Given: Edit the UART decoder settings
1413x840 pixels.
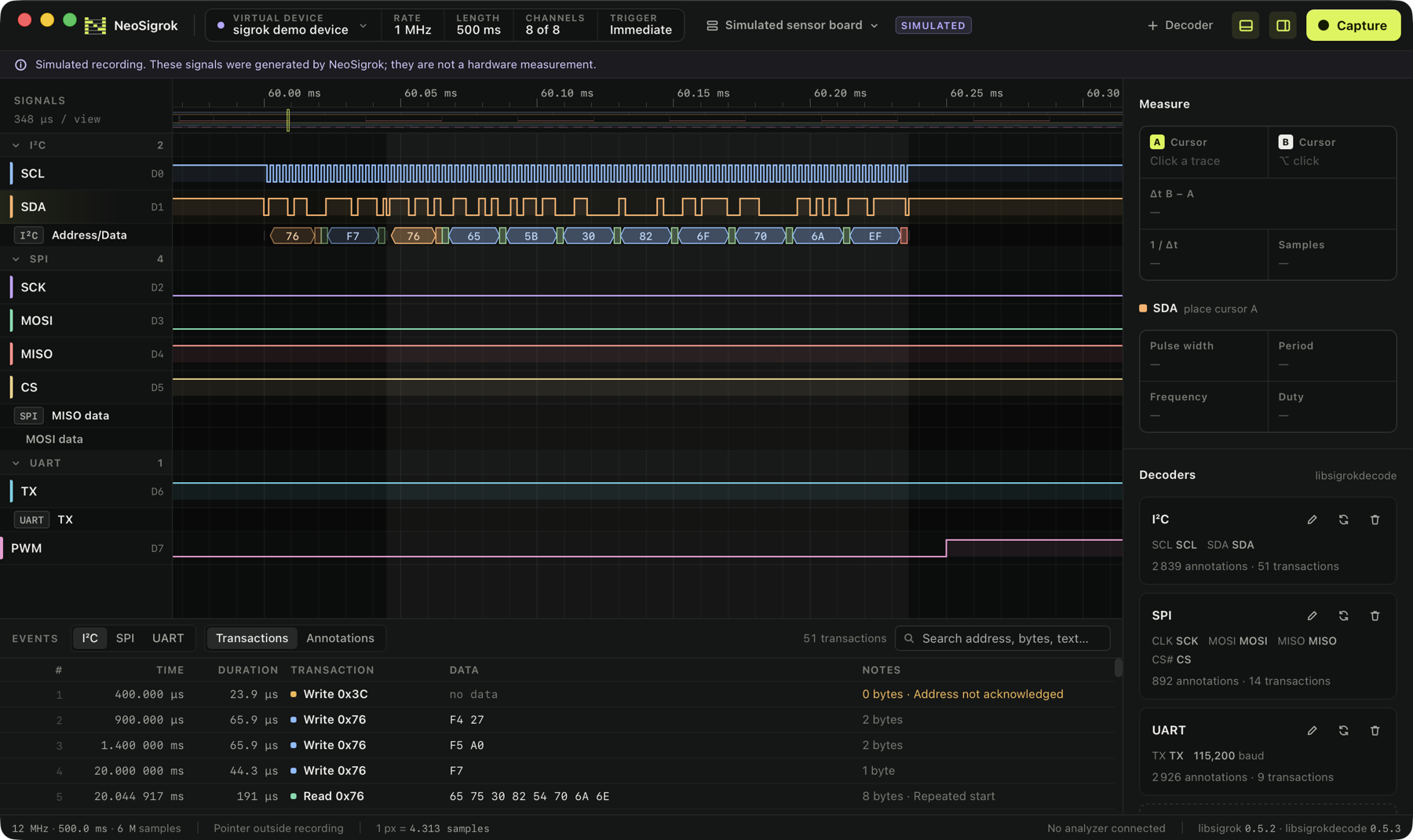Looking at the screenshot, I should (1312, 730).
